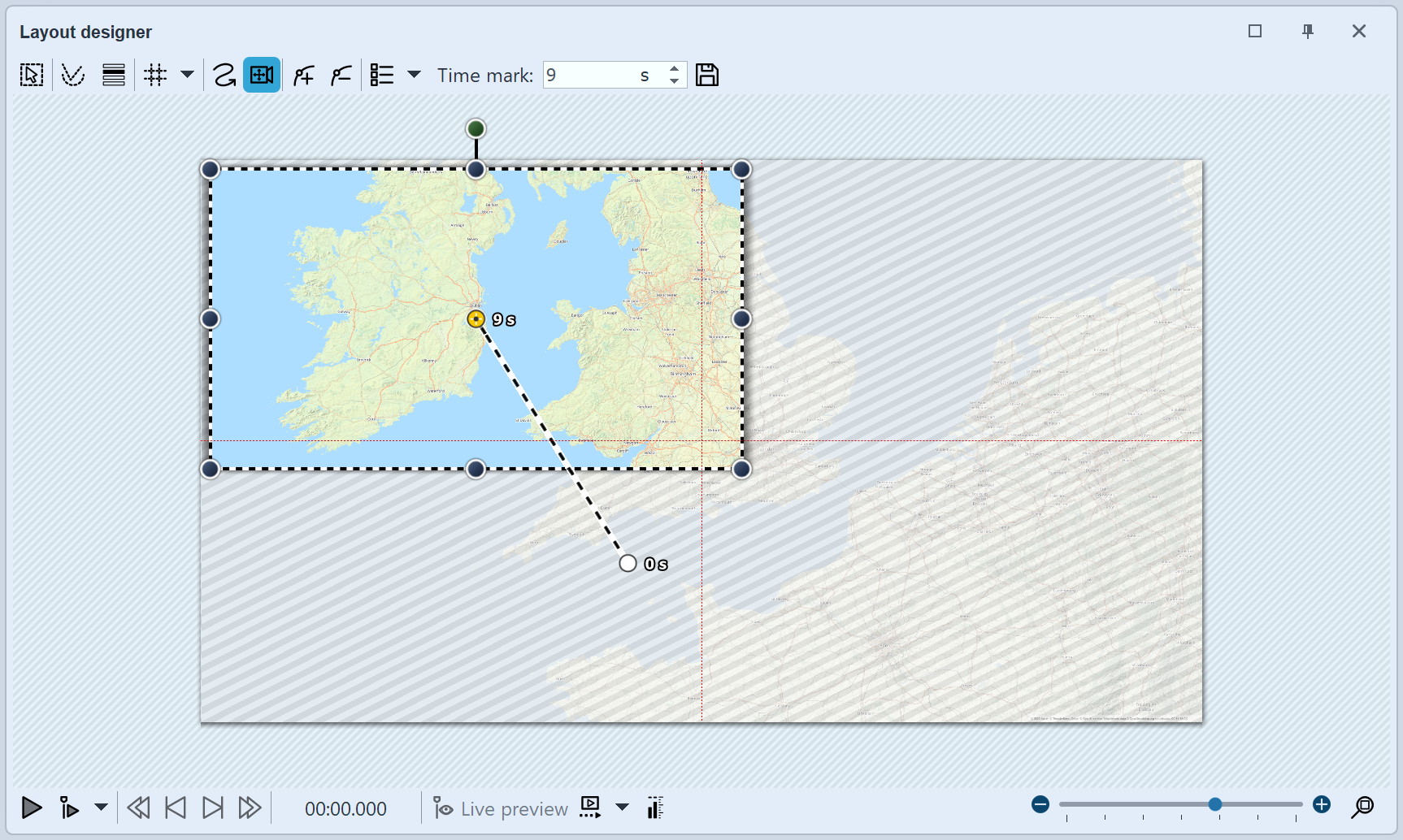Select the rectangular selection tool
The height and width of the screenshot is (840, 1403).
coord(31,74)
